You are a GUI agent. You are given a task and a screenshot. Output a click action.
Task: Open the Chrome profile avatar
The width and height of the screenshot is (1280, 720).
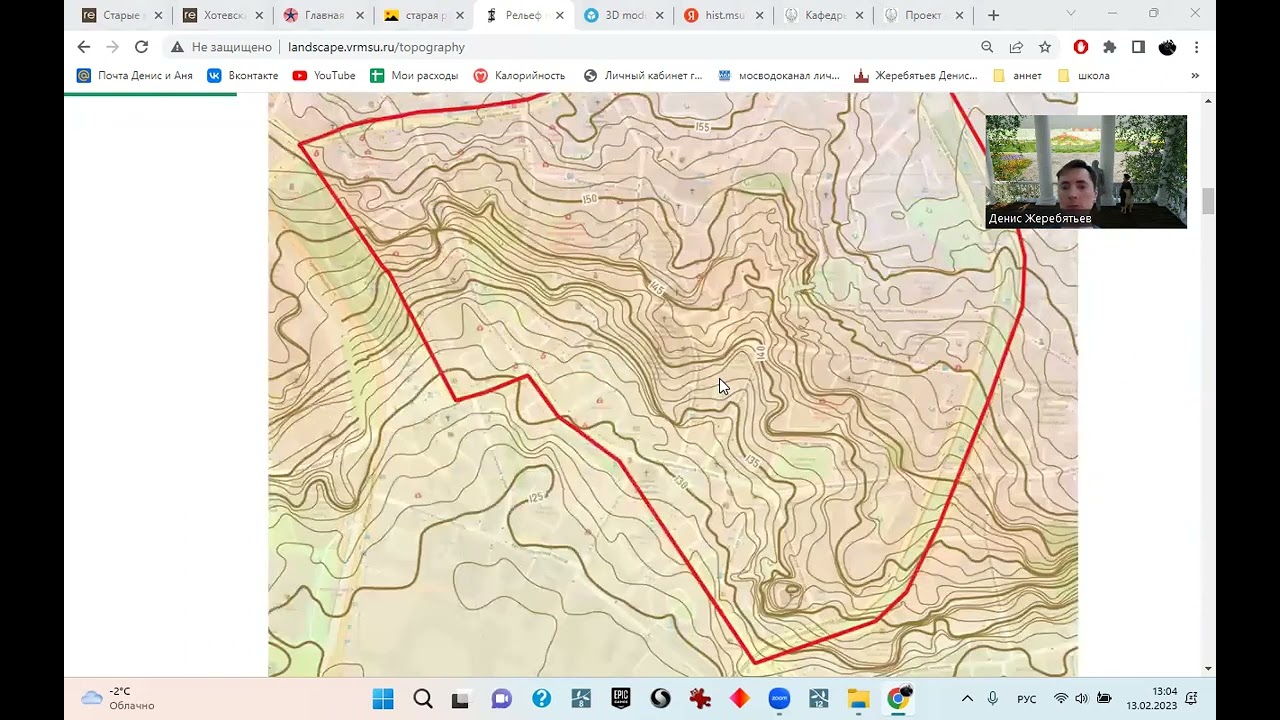tap(1167, 47)
